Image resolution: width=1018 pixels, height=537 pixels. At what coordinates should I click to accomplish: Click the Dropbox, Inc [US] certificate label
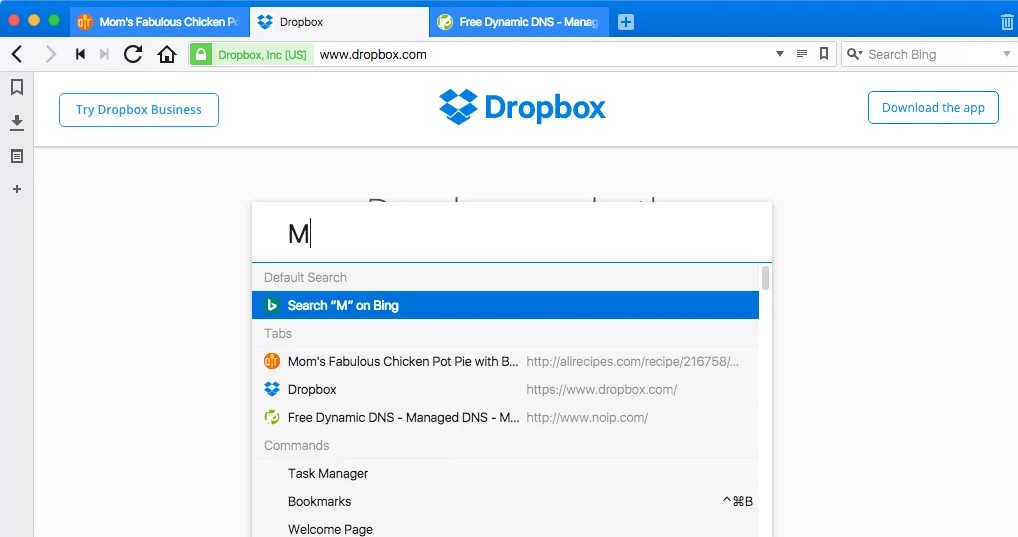point(262,55)
